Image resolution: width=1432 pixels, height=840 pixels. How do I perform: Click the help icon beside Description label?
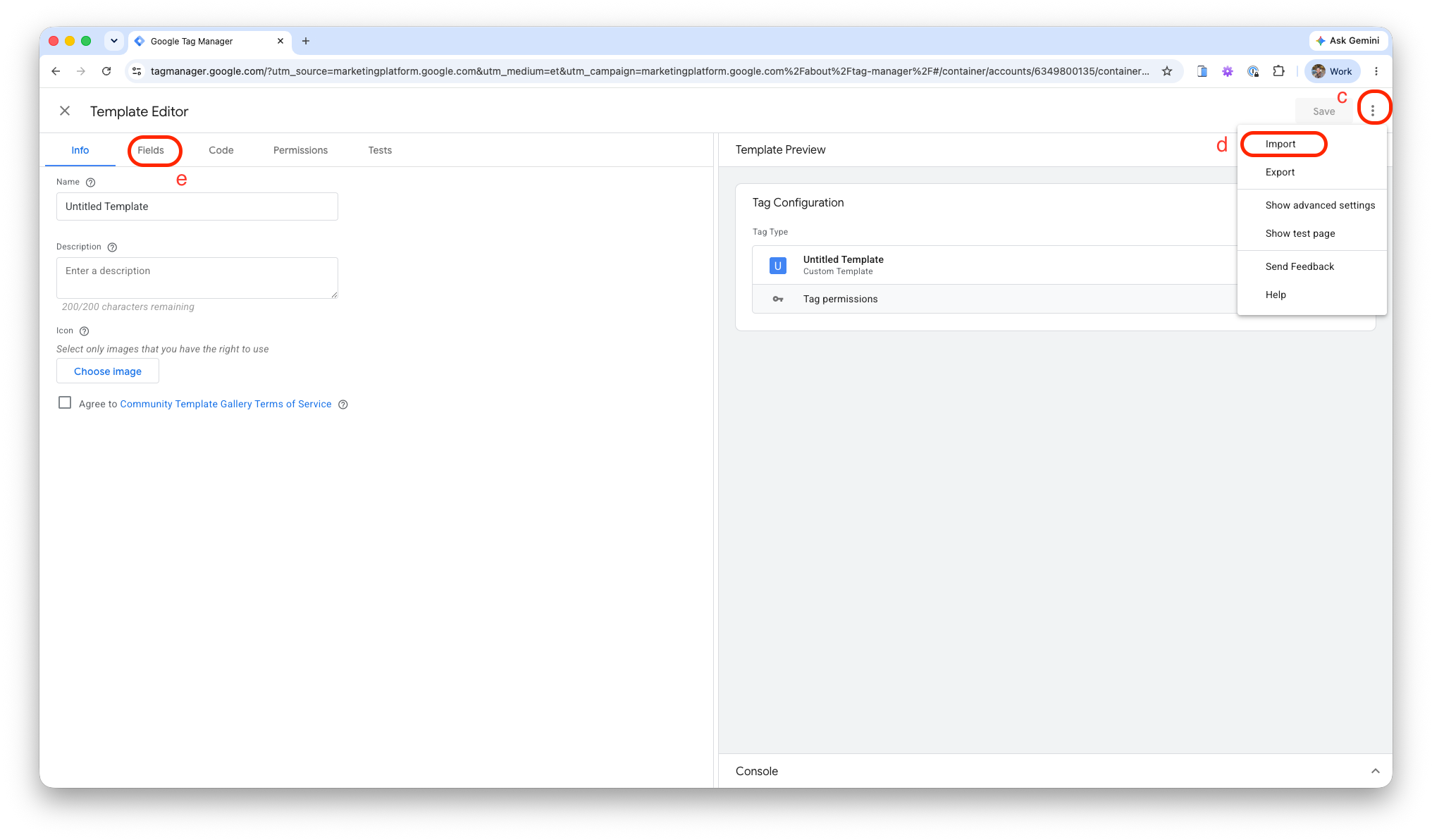112,247
